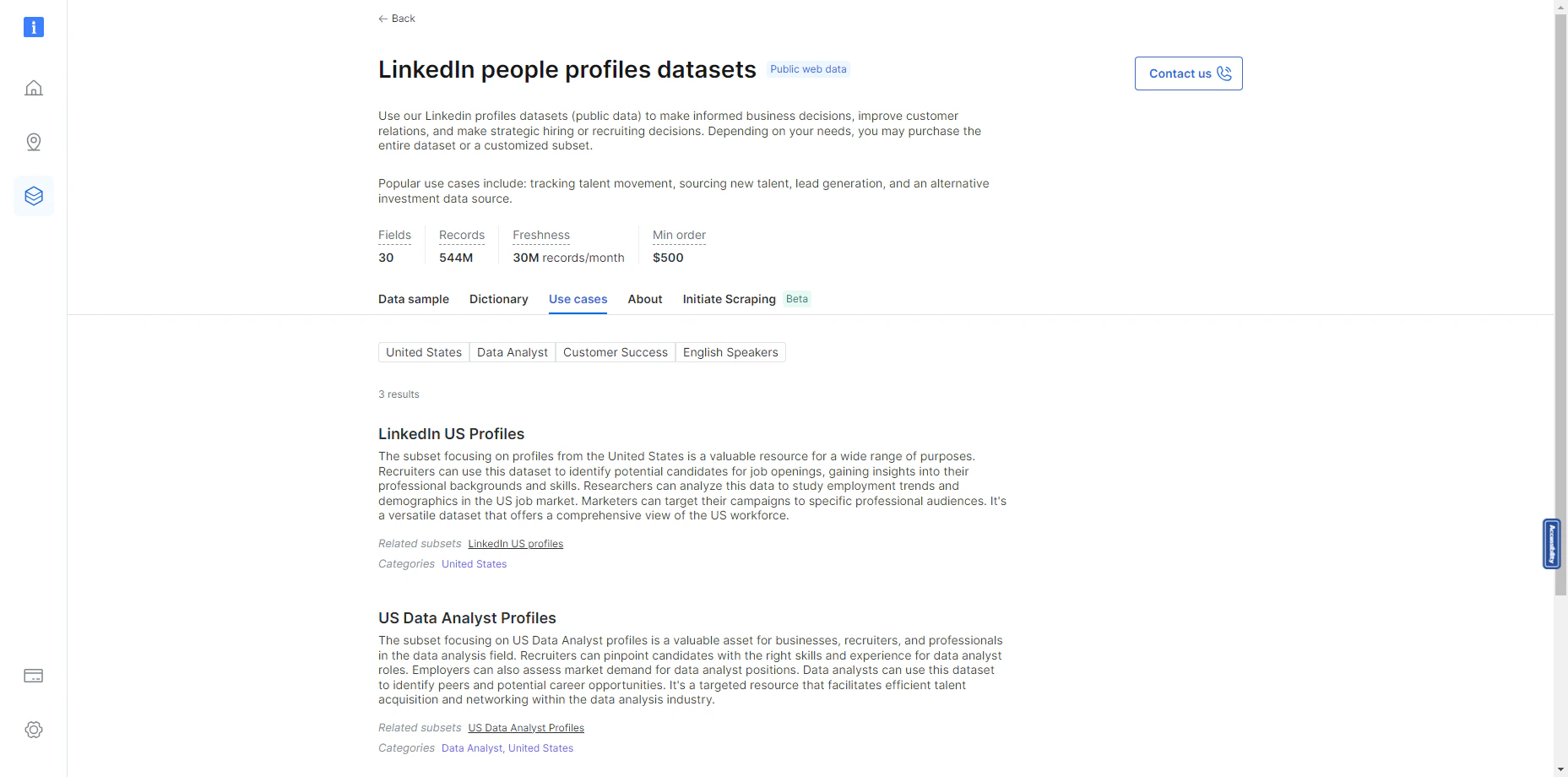The width and height of the screenshot is (1568, 777).
Task: Switch to the Dictionary tab
Action: pyautogui.click(x=498, y=299)
